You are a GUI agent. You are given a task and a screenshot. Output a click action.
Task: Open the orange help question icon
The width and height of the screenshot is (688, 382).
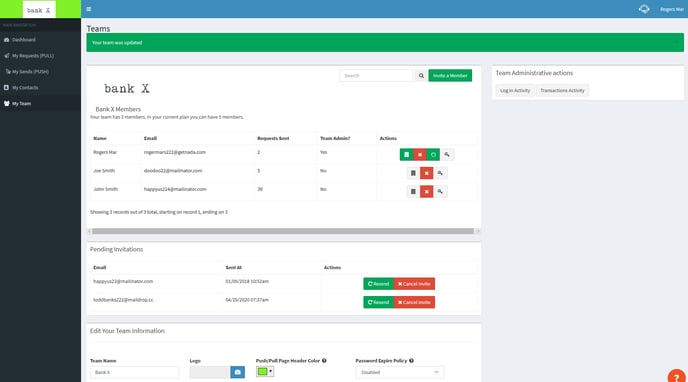[677, 377]
